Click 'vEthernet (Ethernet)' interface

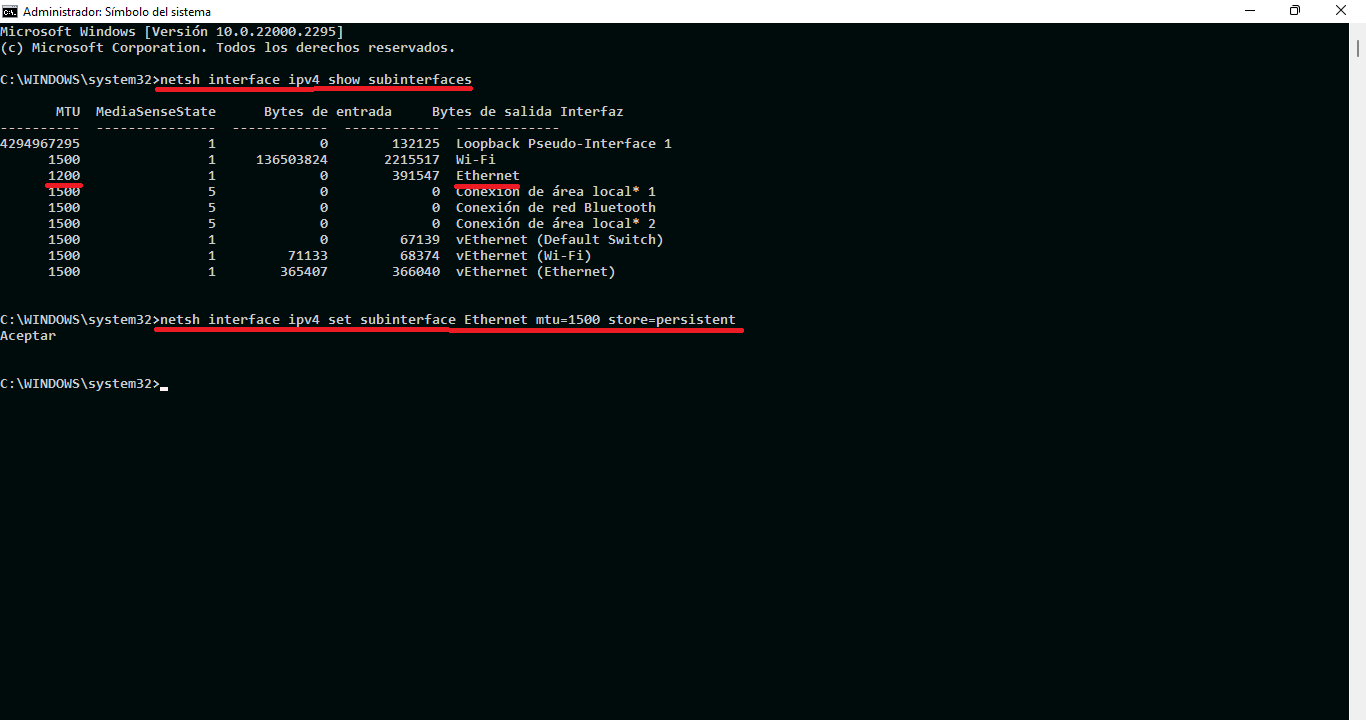(536, 271)
